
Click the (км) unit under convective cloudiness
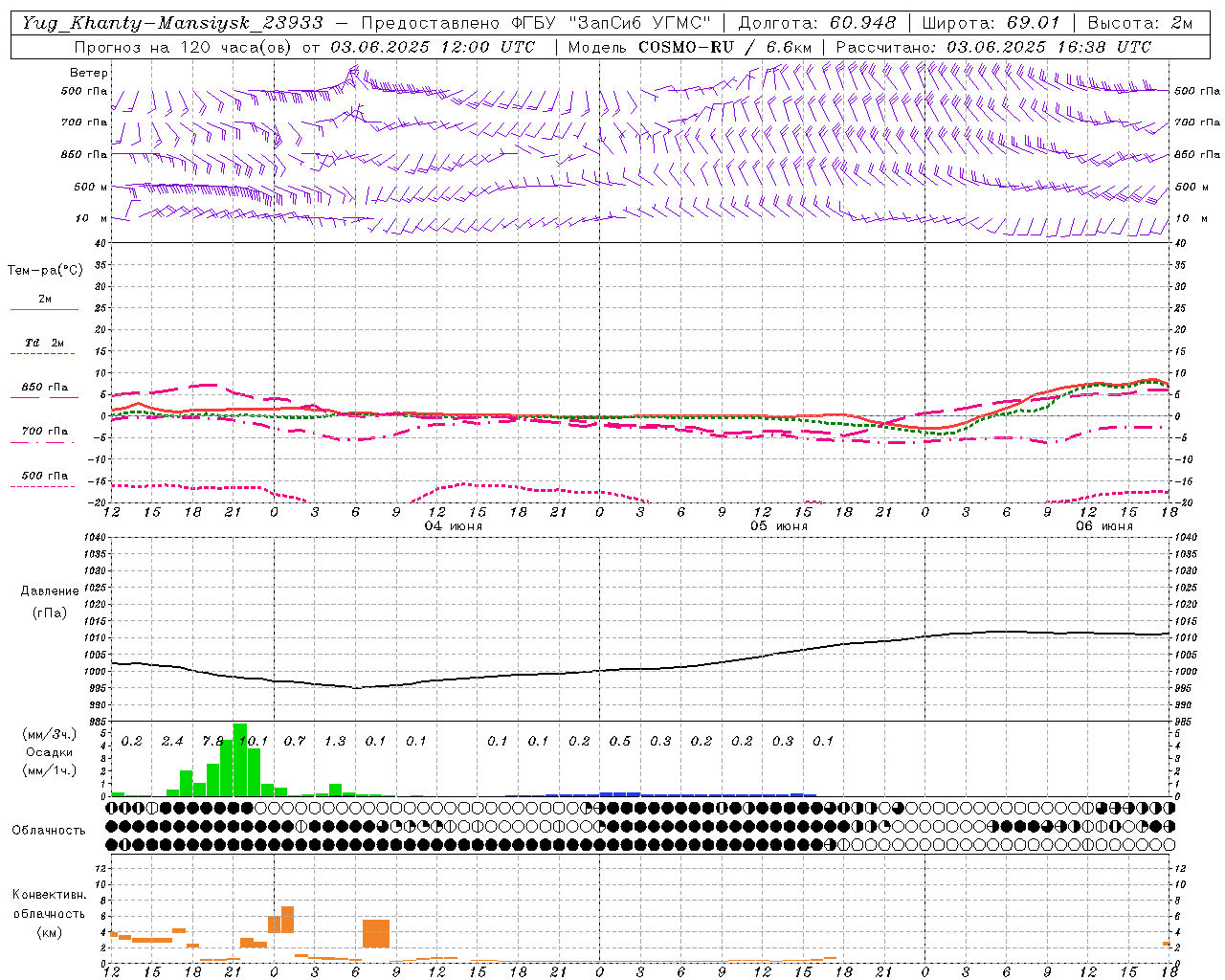pos(49,932)
